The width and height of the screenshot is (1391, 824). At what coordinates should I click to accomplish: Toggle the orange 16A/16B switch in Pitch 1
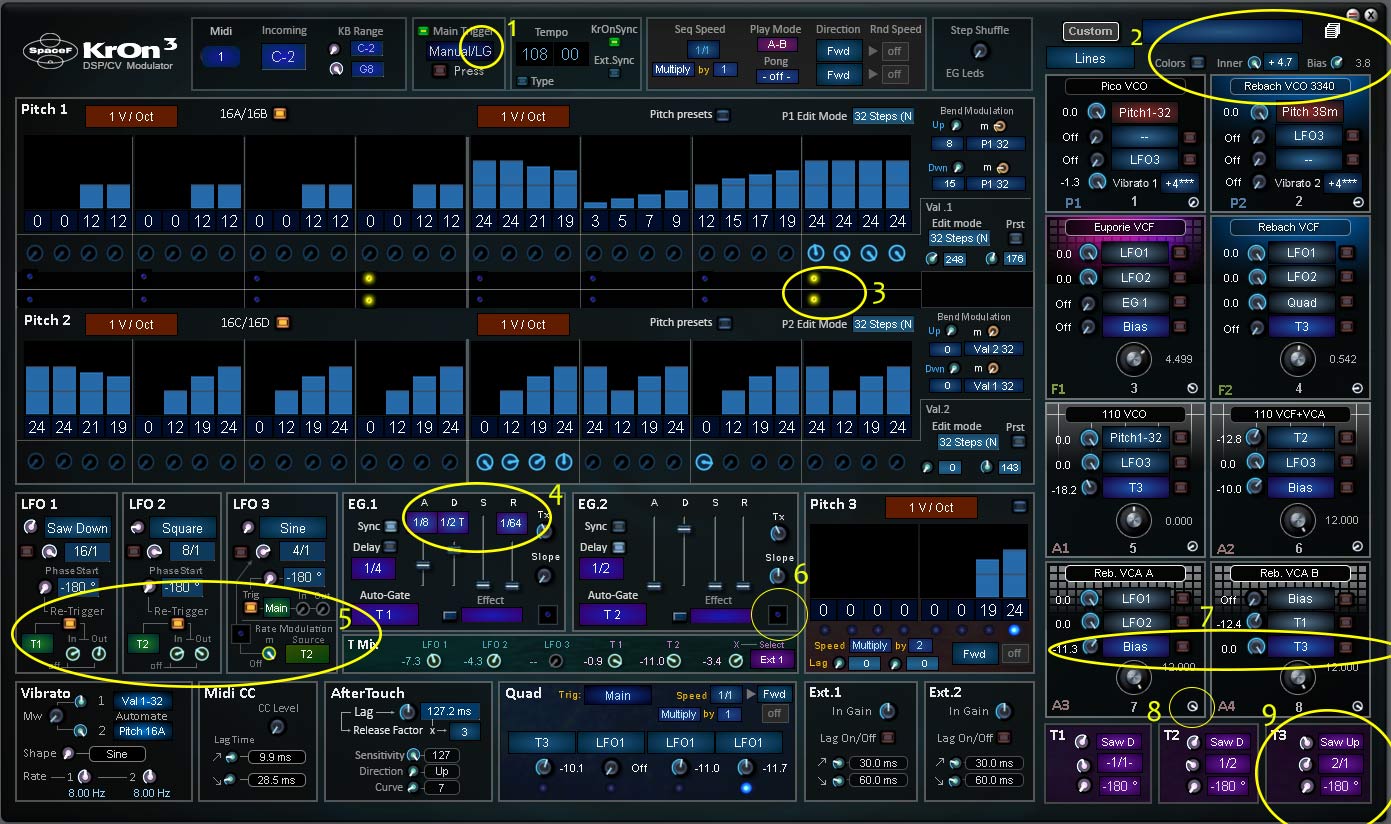click(280, 114)
